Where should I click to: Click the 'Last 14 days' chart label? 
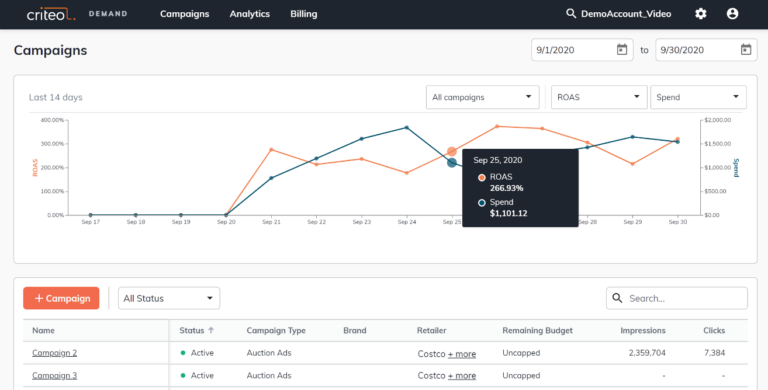pos(55,97)
